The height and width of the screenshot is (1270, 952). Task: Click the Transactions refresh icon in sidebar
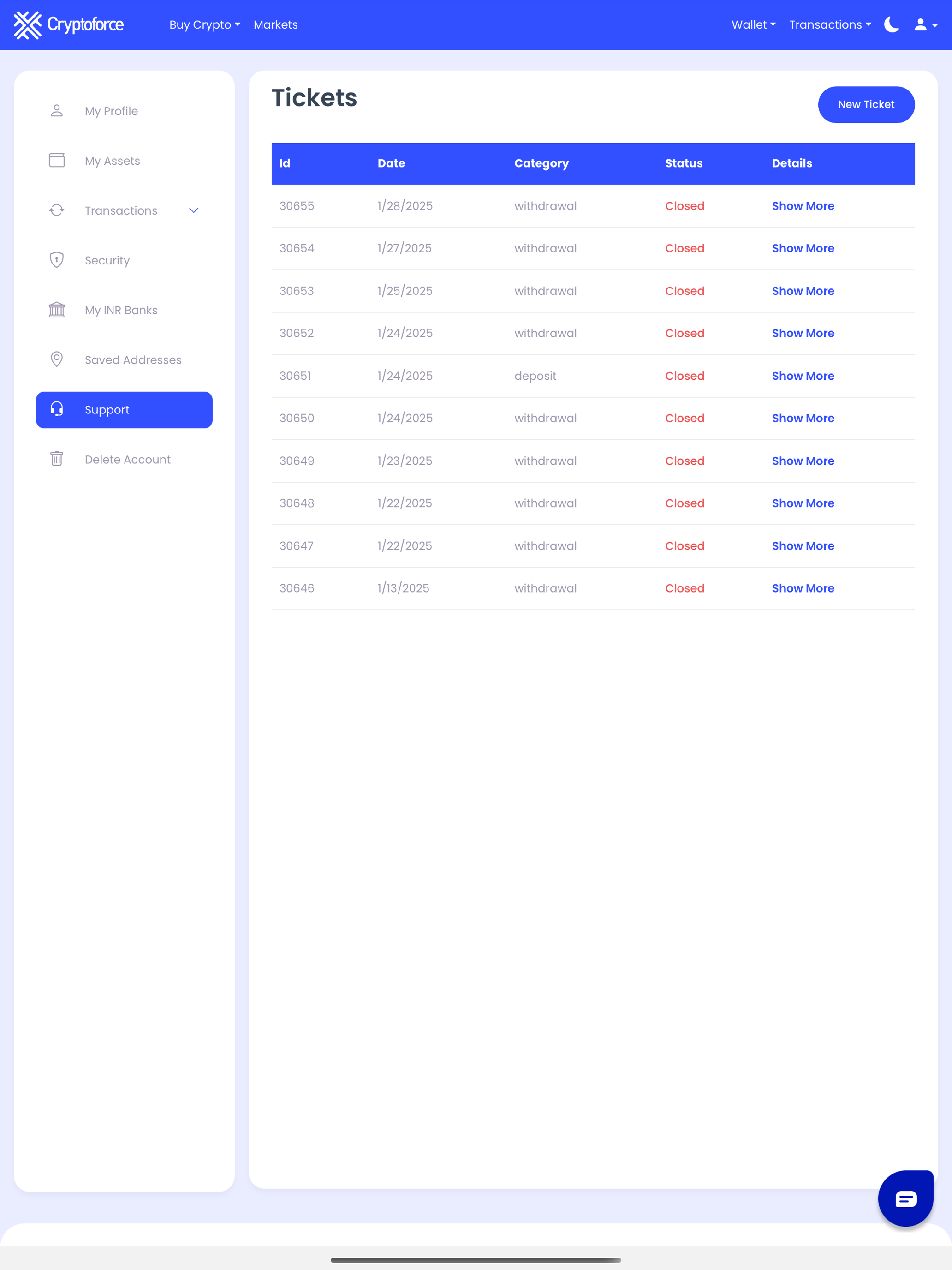pyautogui.click(x=56, y=210)
